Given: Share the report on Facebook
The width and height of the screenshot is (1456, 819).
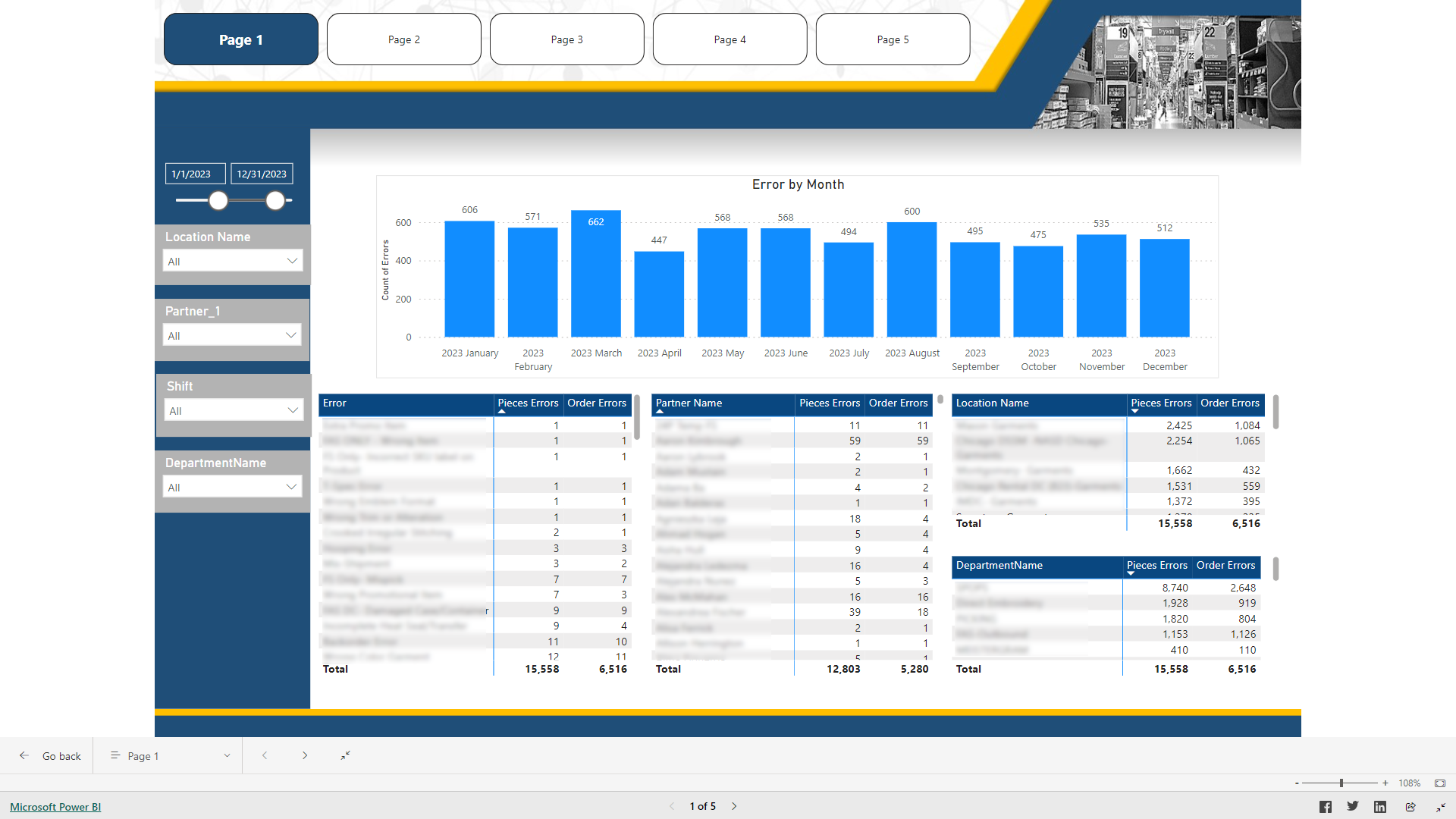Looking at the screenshot, I should (x=1325, y=806).
